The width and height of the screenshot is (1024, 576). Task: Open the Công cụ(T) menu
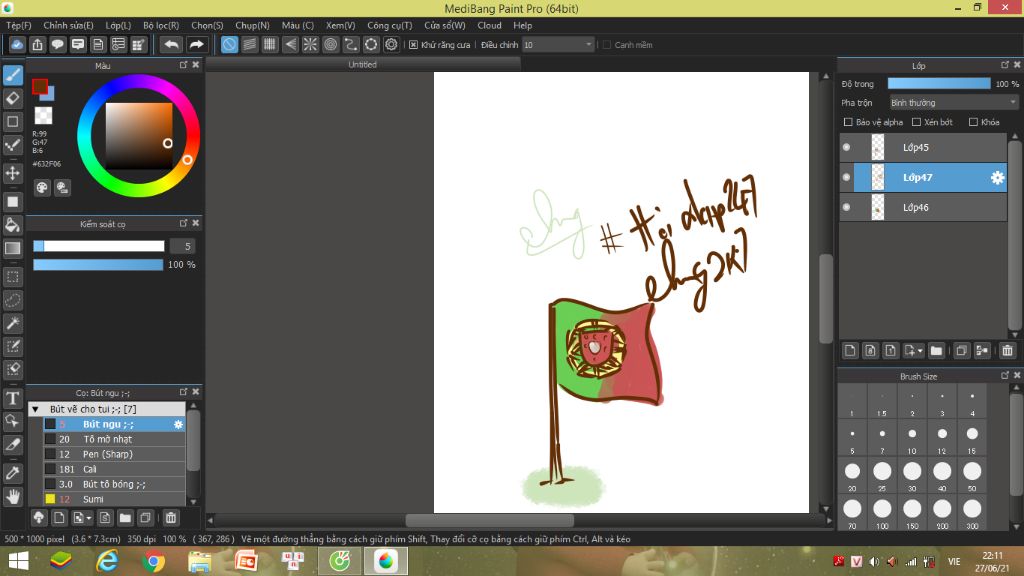(x=389, y=25)
